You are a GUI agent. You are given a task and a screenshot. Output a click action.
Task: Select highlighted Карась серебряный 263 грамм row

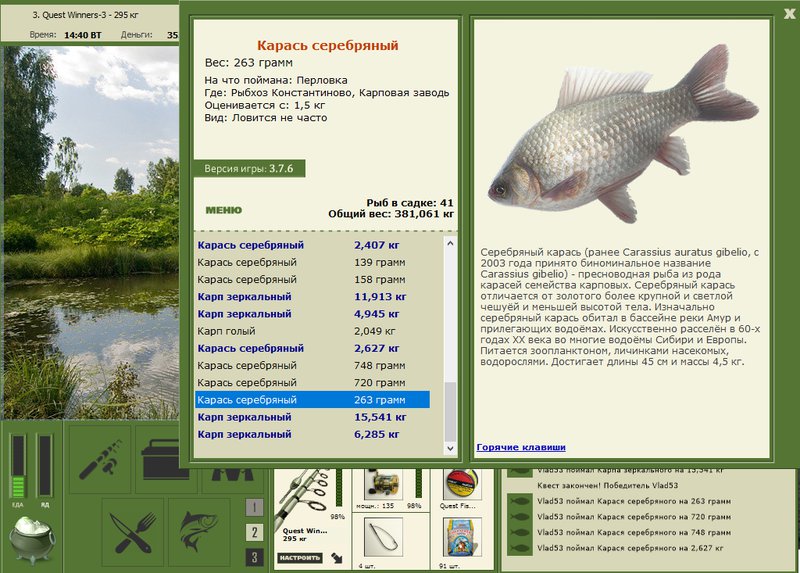tap(312, 400)
